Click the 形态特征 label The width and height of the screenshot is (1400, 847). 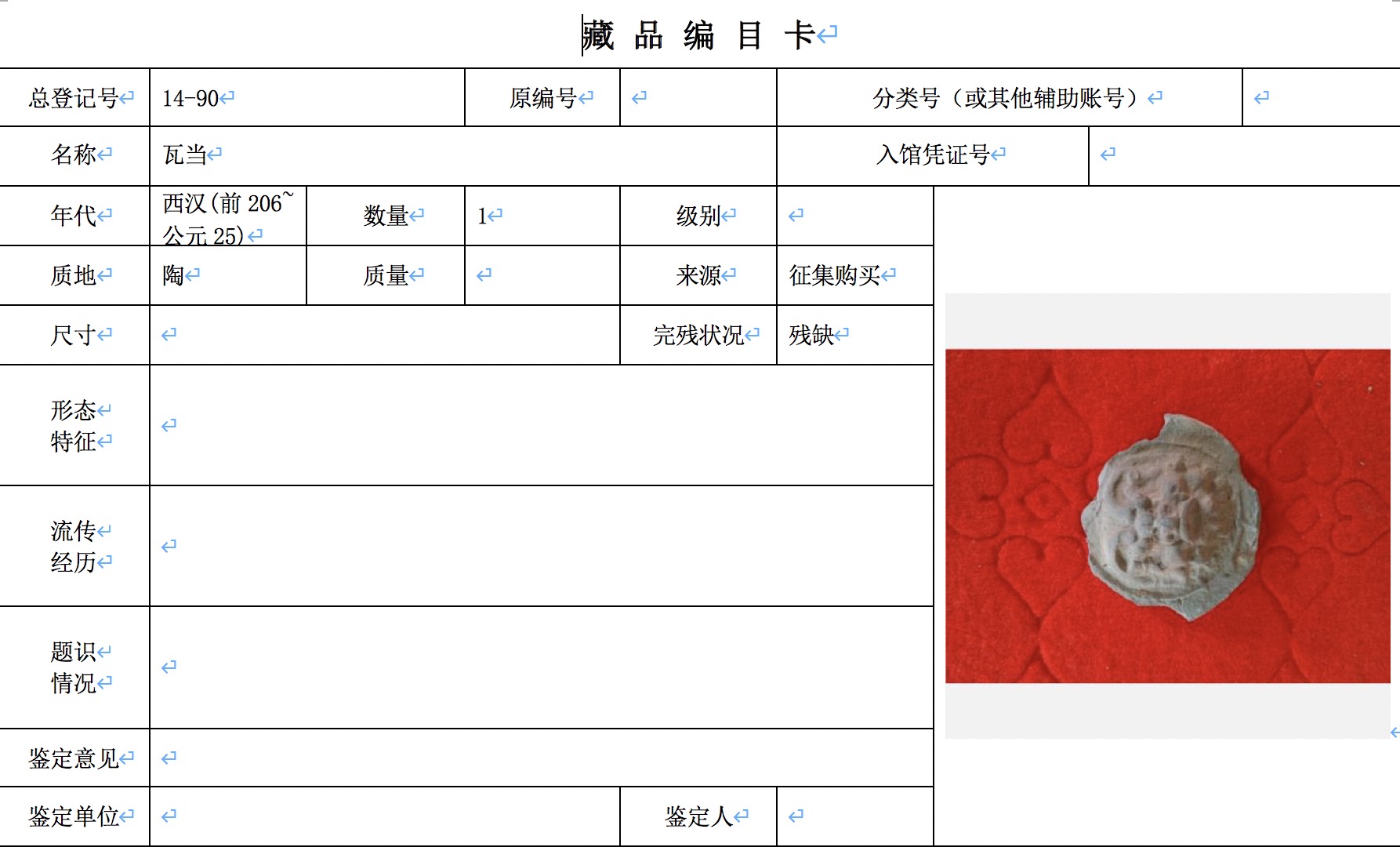74,426
